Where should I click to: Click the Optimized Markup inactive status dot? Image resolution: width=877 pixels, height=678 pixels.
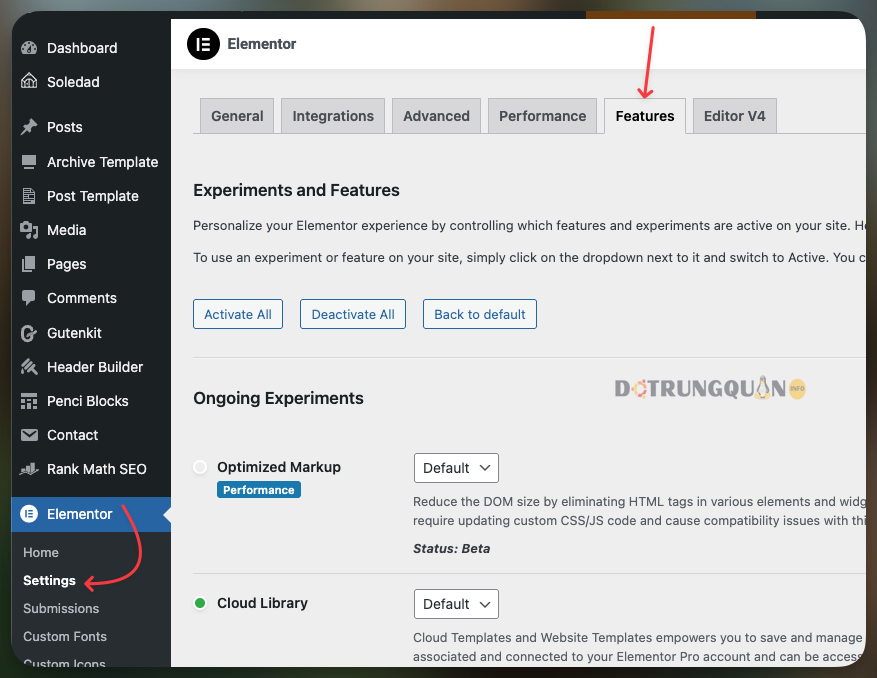200,467
